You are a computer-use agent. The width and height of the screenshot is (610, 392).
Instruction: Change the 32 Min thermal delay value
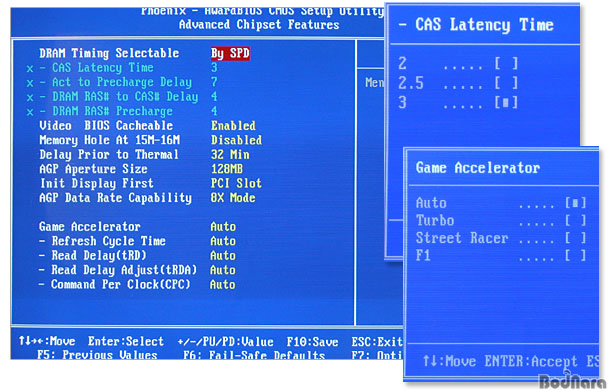(x=230, y=155)
